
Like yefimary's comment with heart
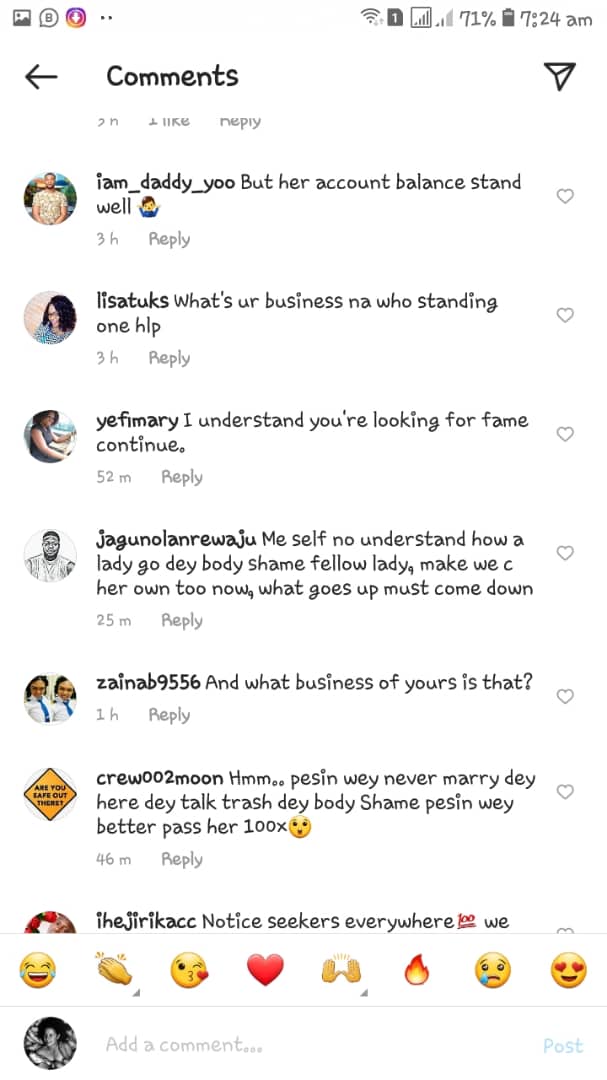coord(565,434)
